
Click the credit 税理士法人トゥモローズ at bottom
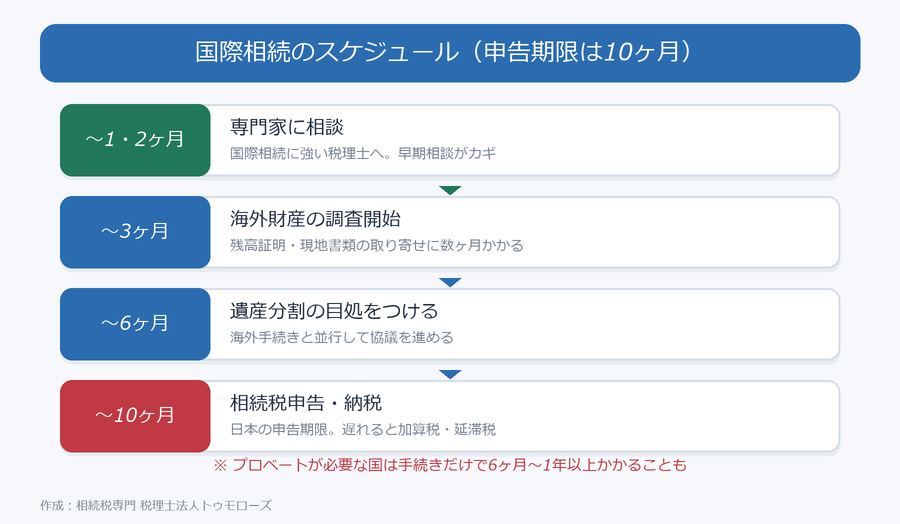tap(205, 506)
